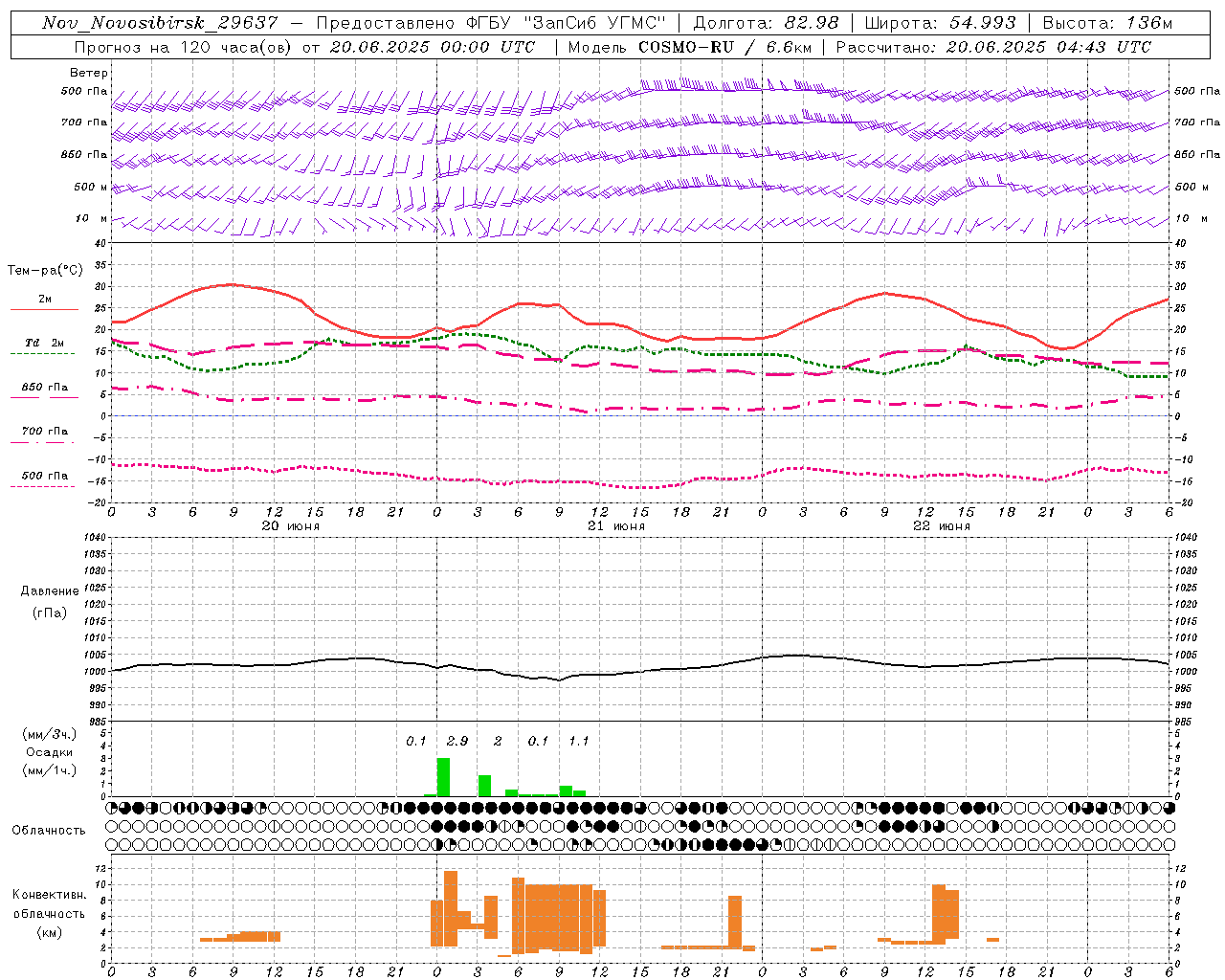Click the 'Тем-ра(°C)' temperature axis label
The width and height of the screenshot is (1225, 980).
click(46, 271)
